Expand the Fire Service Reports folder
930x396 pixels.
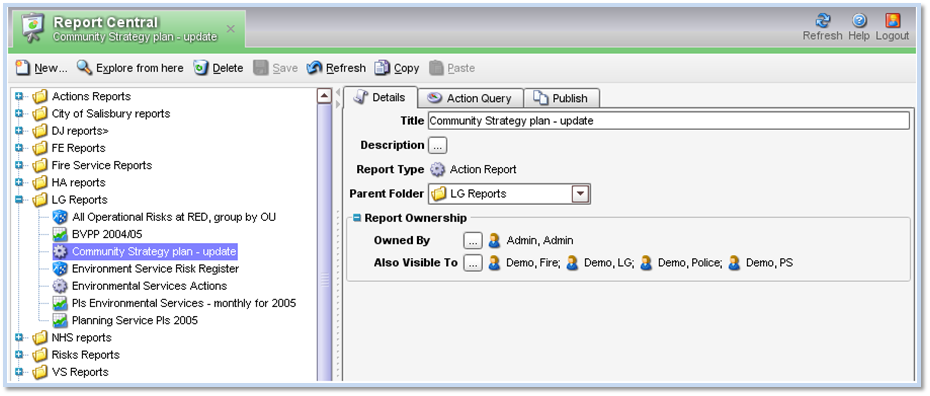(x=19, y=165)
